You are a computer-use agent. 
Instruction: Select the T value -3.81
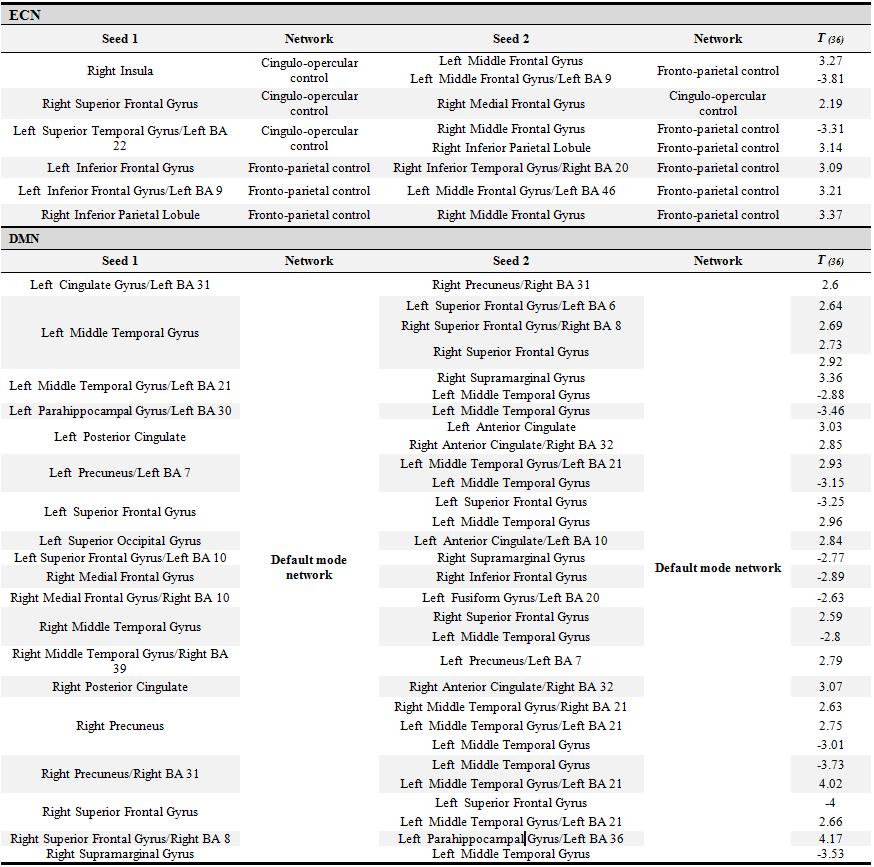point(830,79)
